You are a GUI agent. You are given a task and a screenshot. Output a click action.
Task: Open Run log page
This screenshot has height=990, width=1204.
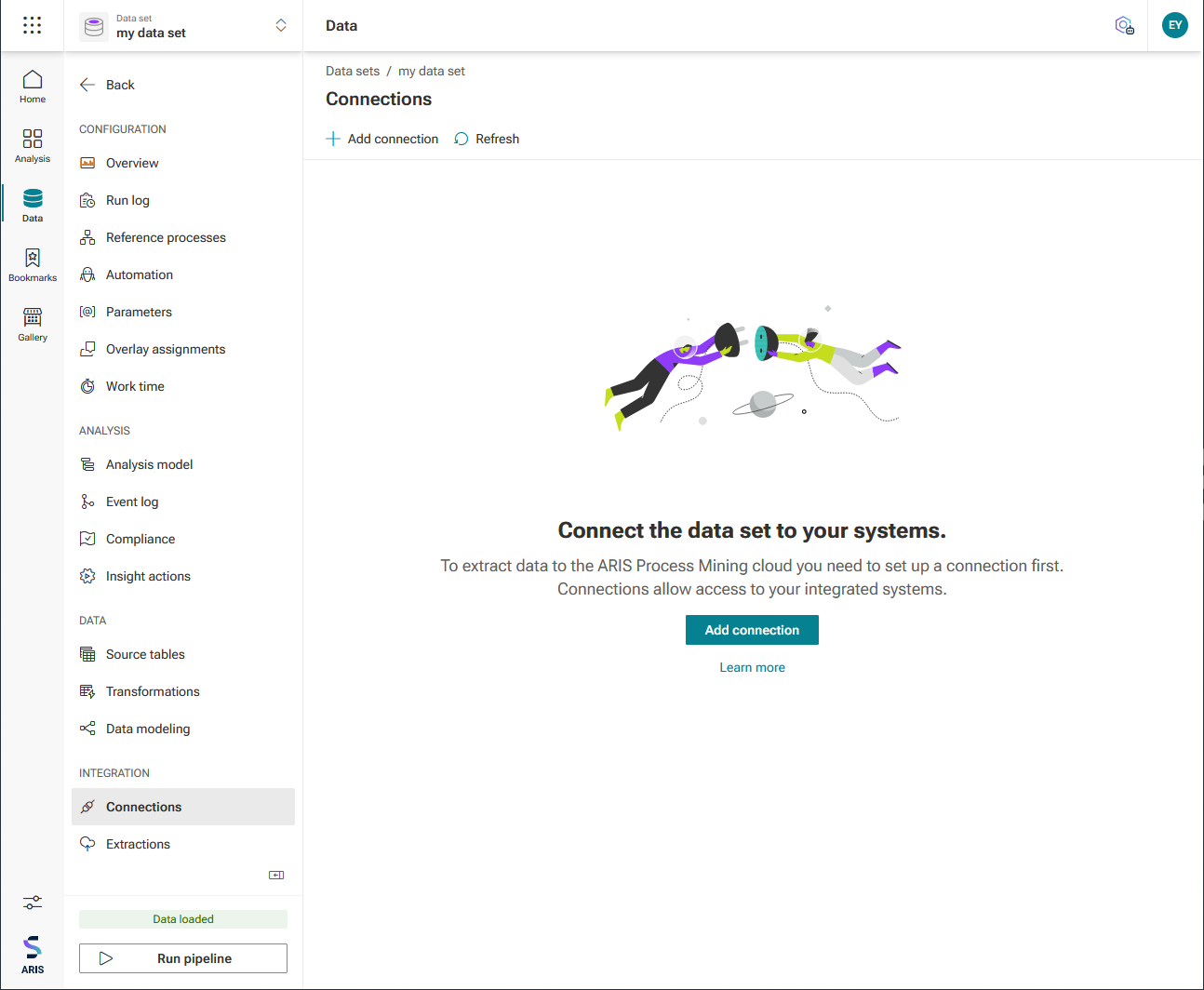pos(183,200)
